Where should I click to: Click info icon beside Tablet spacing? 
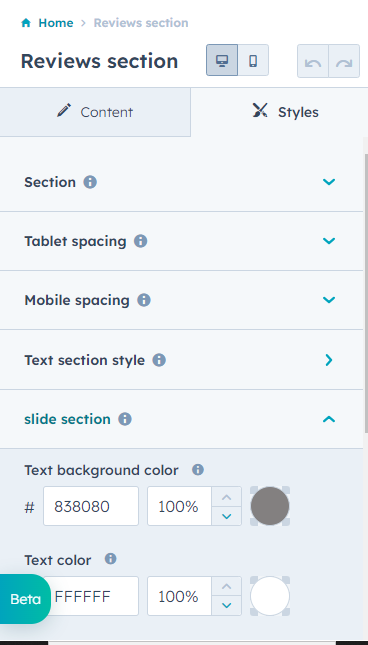(141, 241)
